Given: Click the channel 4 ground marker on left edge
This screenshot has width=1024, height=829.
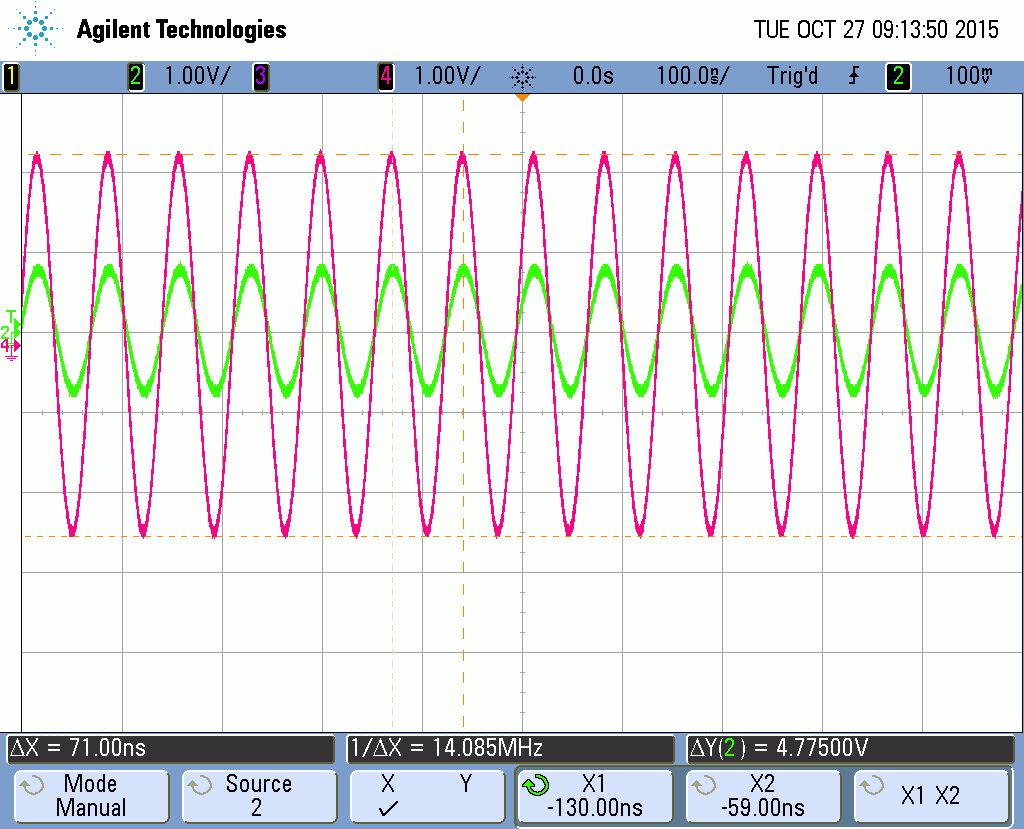Looking at the screenshot, I should click(x=10, y=347).
